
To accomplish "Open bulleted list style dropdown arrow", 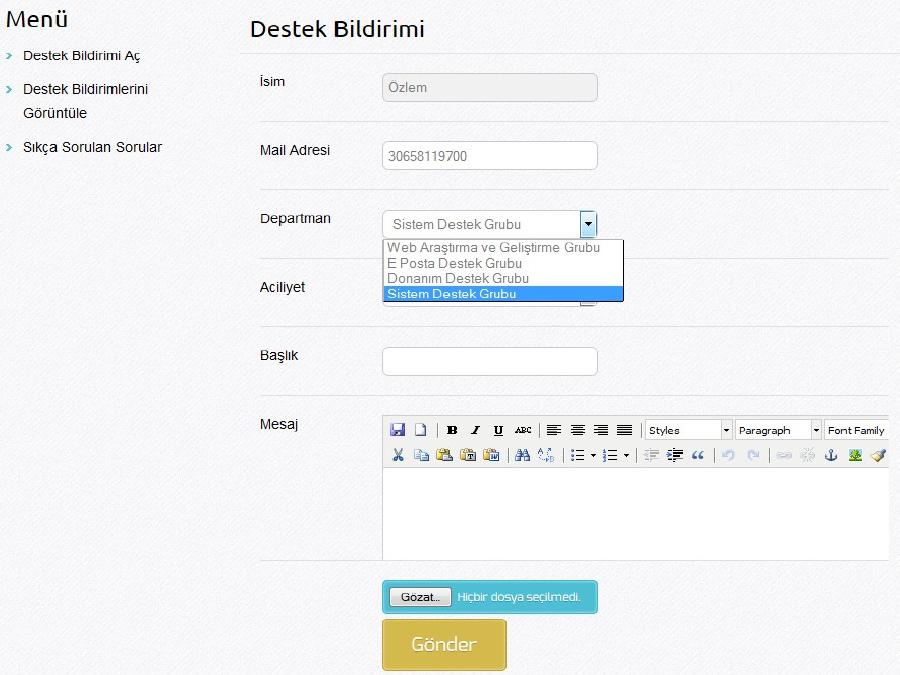I will pyautogui.click(x=593, y=456).
